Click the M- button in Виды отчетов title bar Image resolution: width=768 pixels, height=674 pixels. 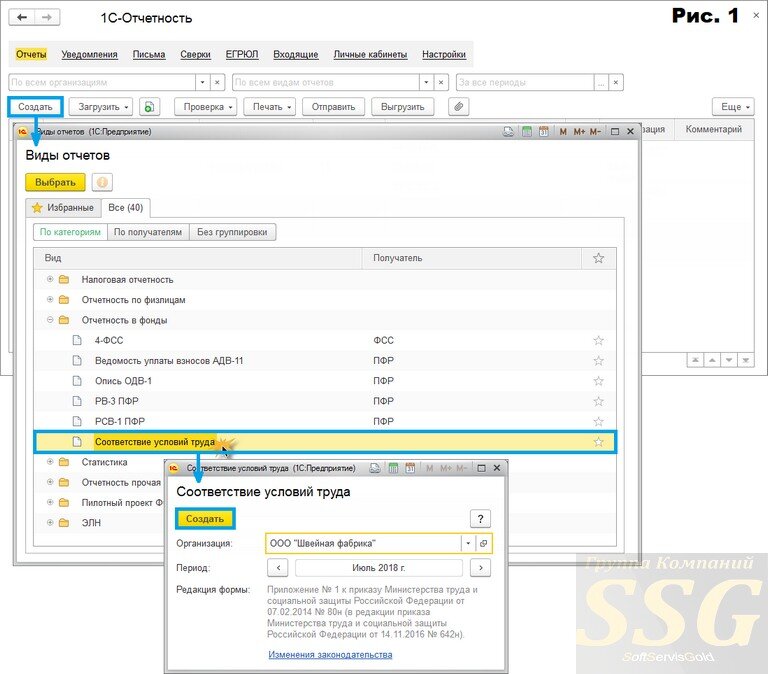tap(595, 131)
